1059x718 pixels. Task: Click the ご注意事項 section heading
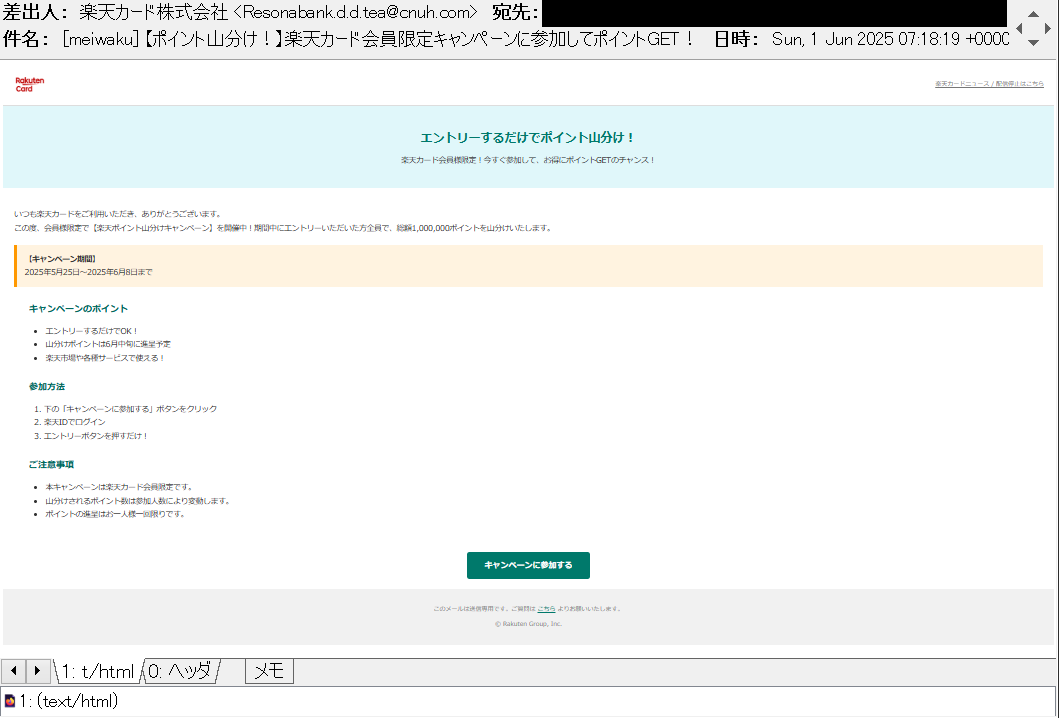51,465
